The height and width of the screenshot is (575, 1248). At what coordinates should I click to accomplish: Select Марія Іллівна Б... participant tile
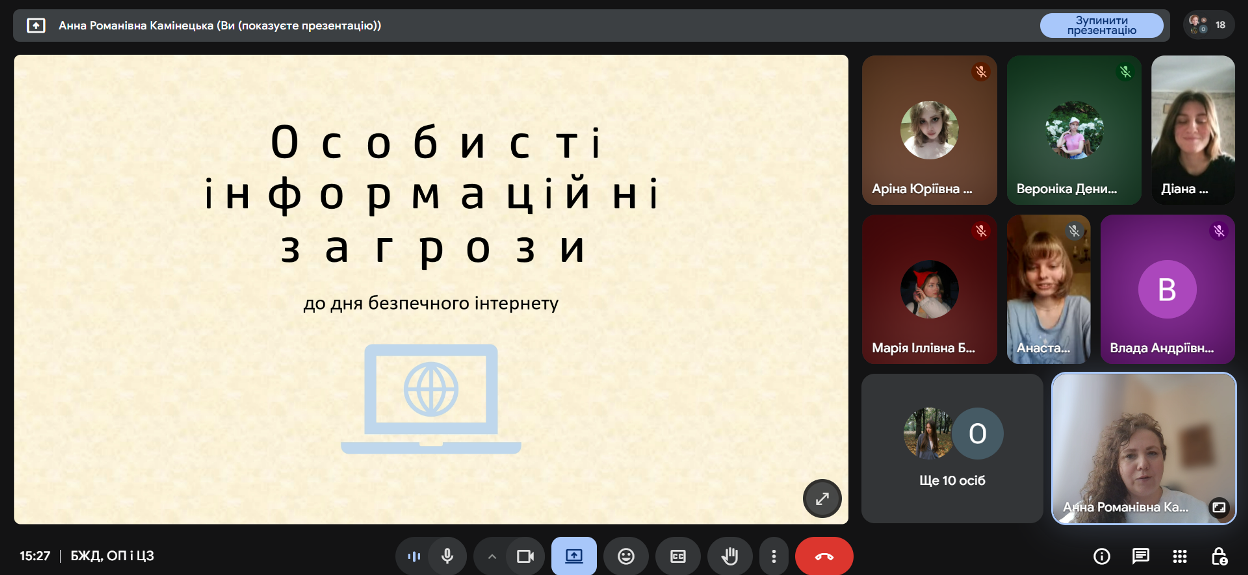pyautogui.click(x=930, y=289)
